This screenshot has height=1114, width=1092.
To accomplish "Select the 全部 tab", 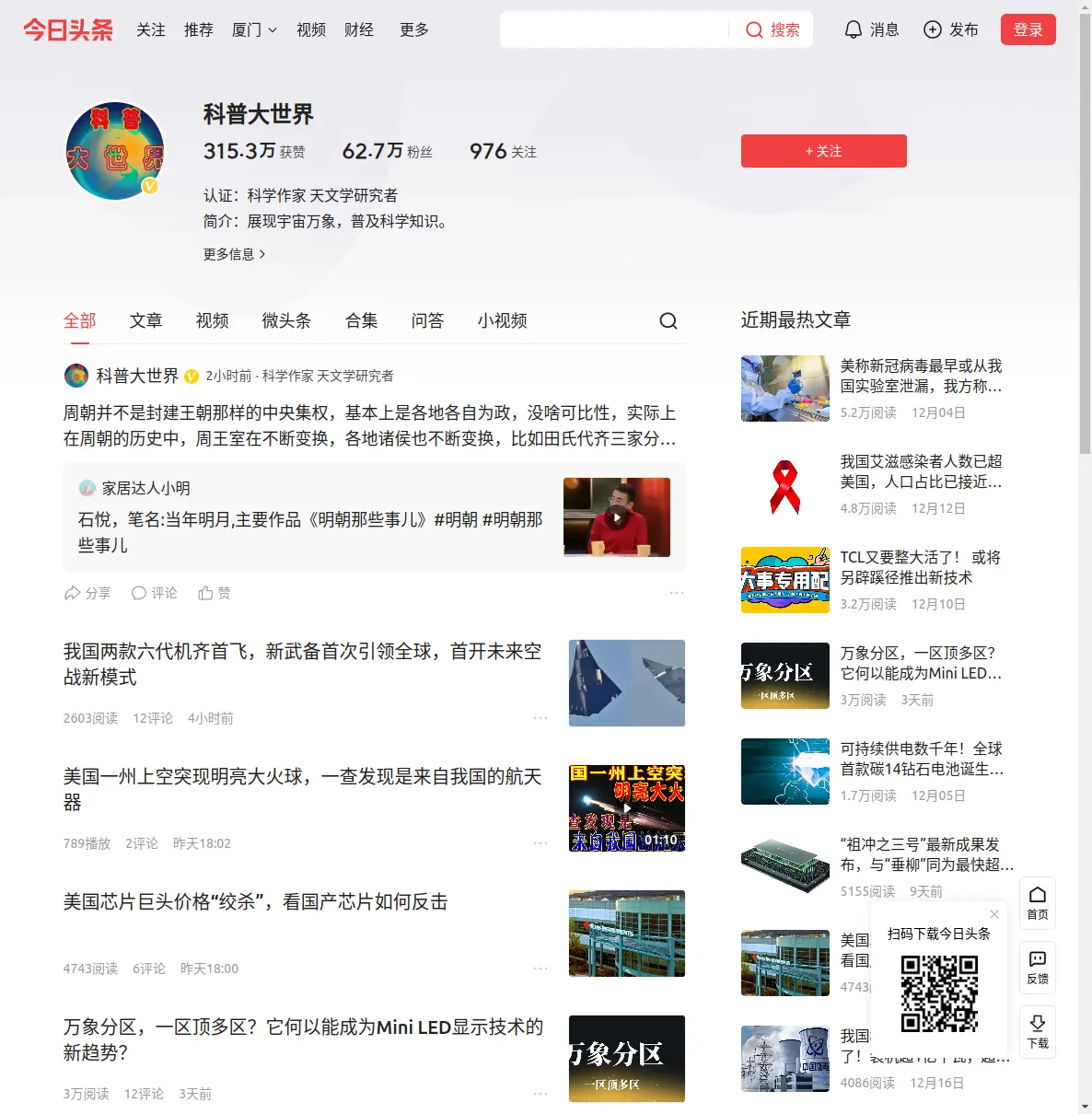I will pyautogui.click(x=80, y=320).
